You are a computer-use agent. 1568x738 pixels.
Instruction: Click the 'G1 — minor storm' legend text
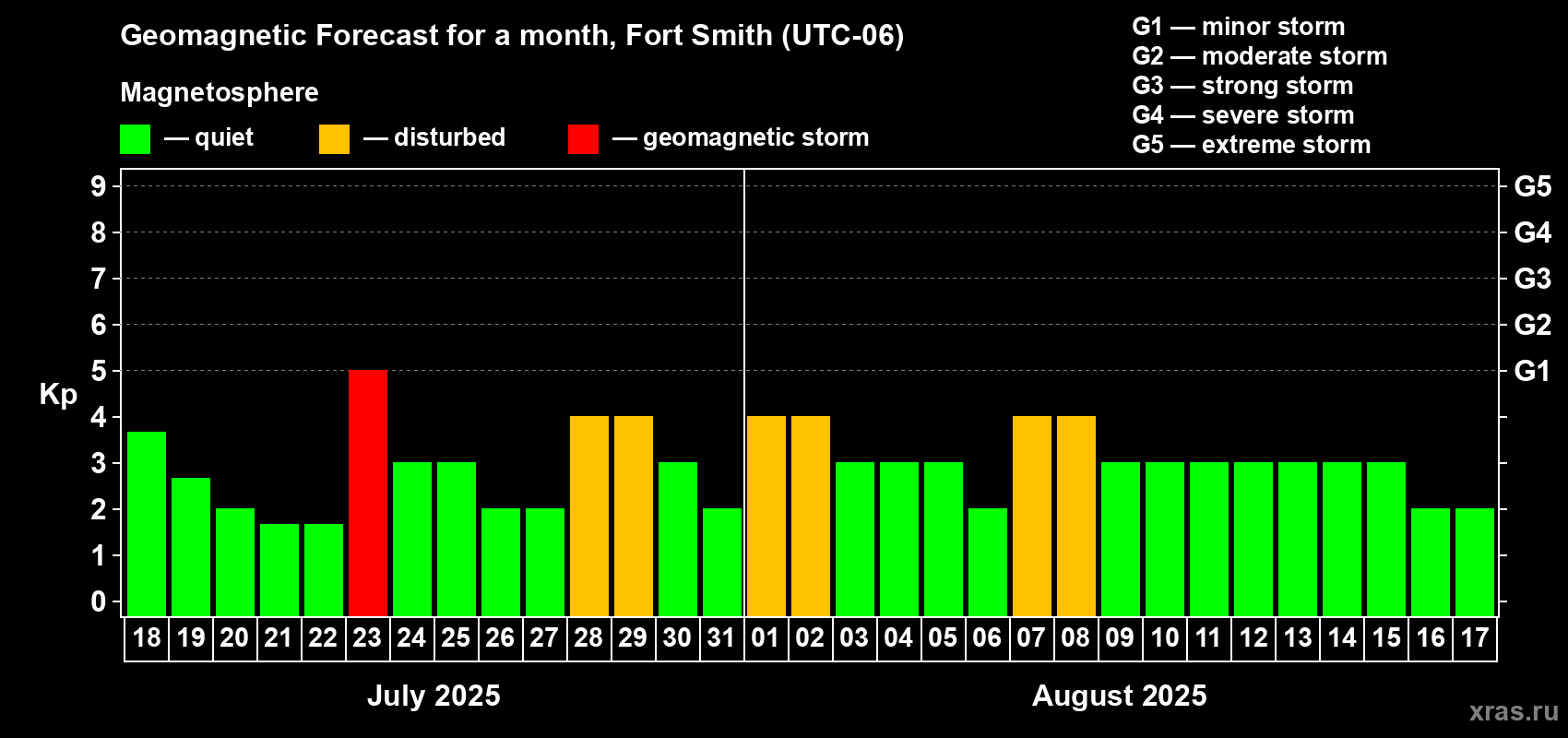coord(1239,27)
